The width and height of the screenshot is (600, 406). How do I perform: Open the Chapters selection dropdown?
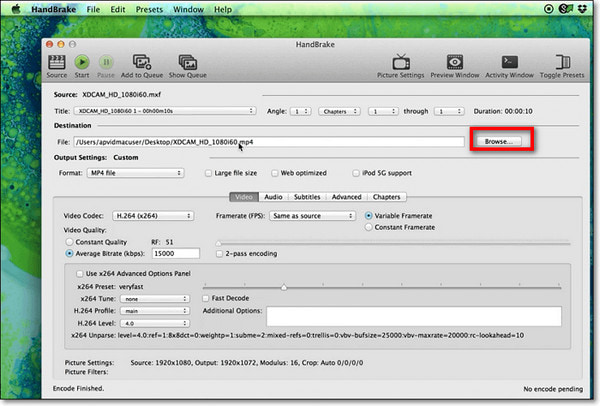(x=339, y=111)
